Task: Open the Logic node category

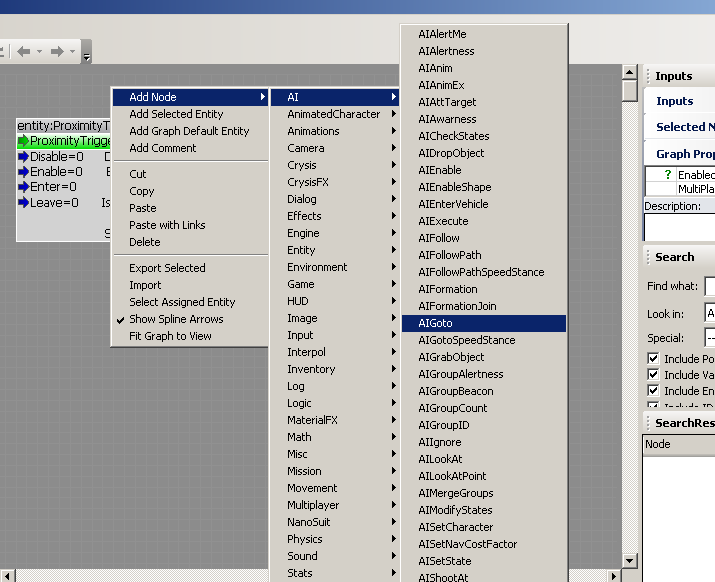Action: 335,403
